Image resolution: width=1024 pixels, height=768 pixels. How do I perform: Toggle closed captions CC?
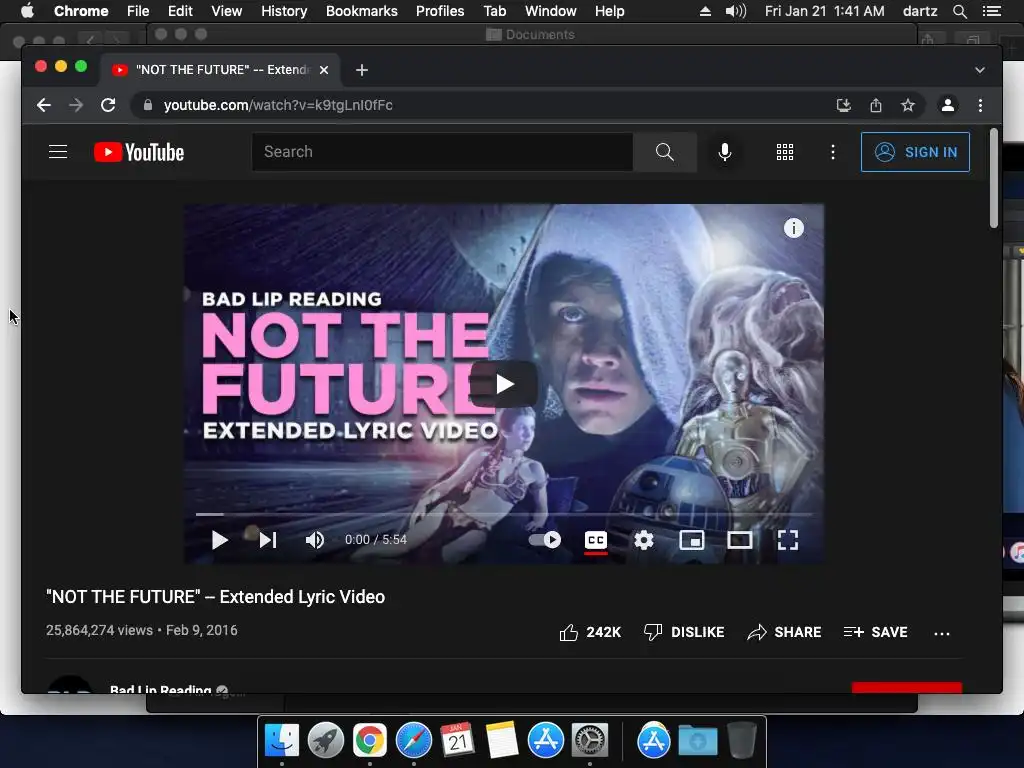(x=596, y=540)
